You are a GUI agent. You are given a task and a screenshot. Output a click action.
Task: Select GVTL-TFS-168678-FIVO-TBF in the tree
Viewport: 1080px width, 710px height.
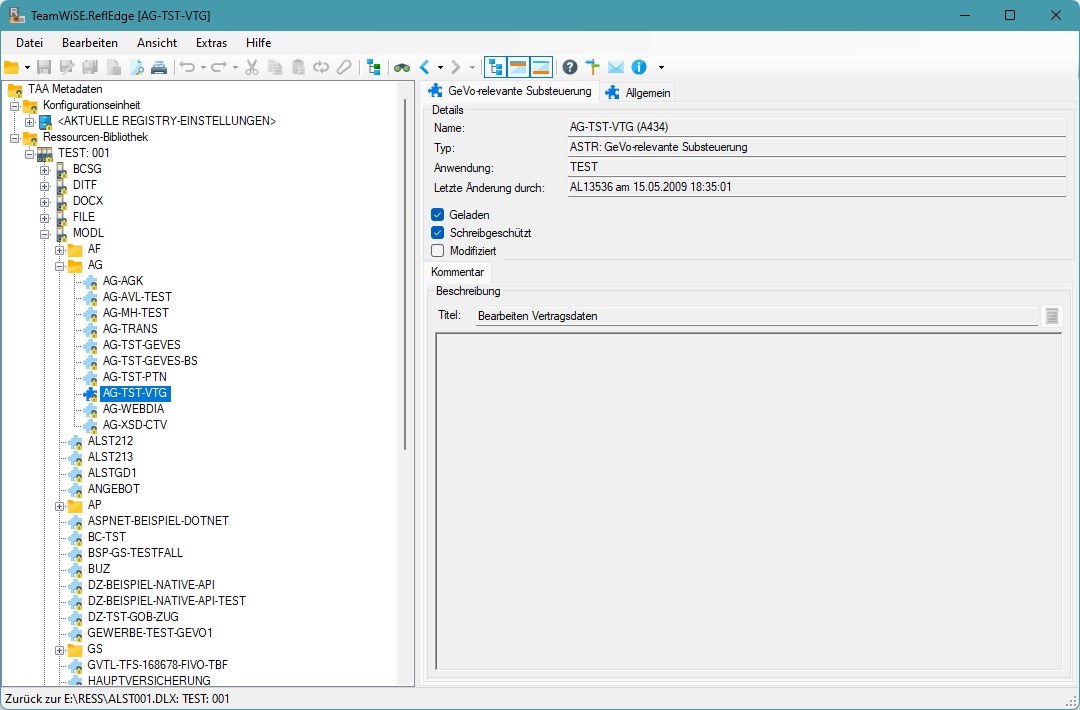[x=158, y=665]
